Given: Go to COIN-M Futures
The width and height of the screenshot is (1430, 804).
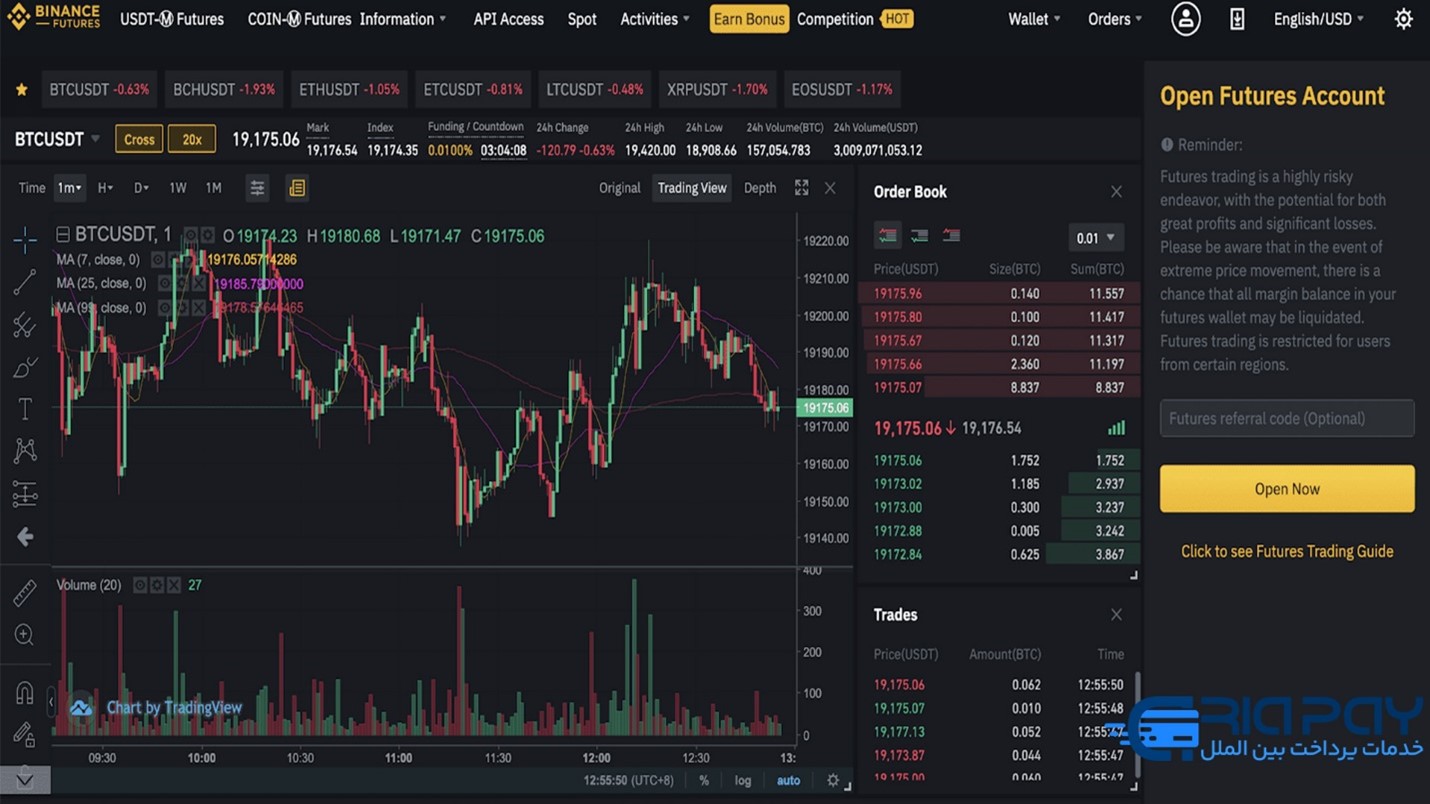Looking at the screenshot, I should 300,19.
